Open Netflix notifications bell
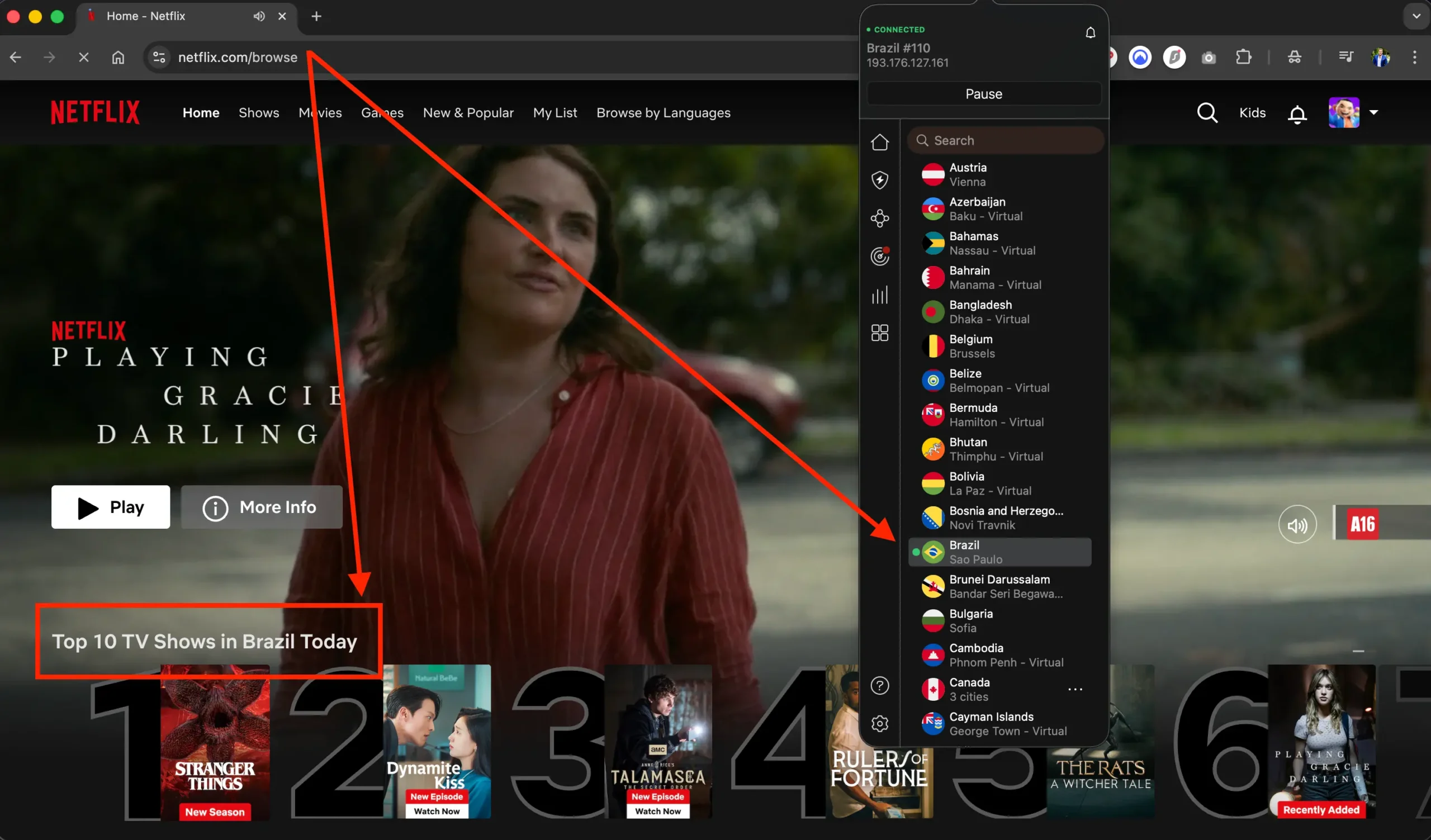 [x=1297, y=114]
